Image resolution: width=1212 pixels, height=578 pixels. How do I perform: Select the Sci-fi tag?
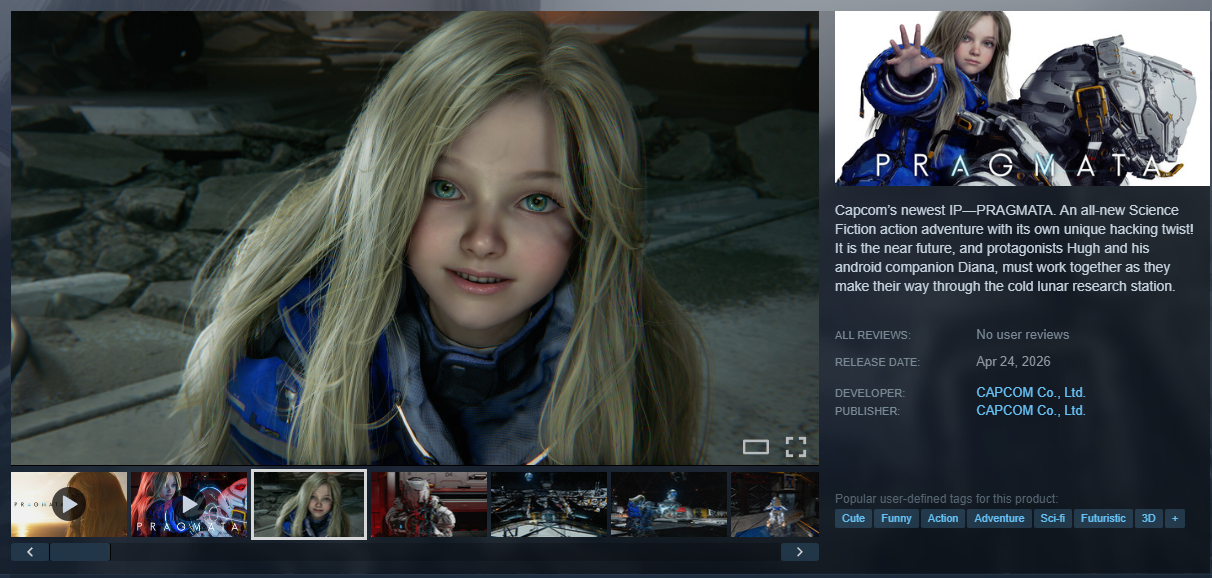tap(1053, 518)
